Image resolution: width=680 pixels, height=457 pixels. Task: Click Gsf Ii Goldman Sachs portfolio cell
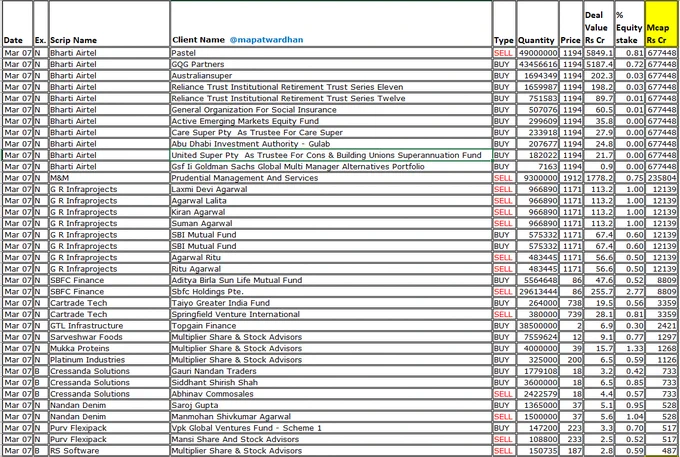[x=331, y=166]
